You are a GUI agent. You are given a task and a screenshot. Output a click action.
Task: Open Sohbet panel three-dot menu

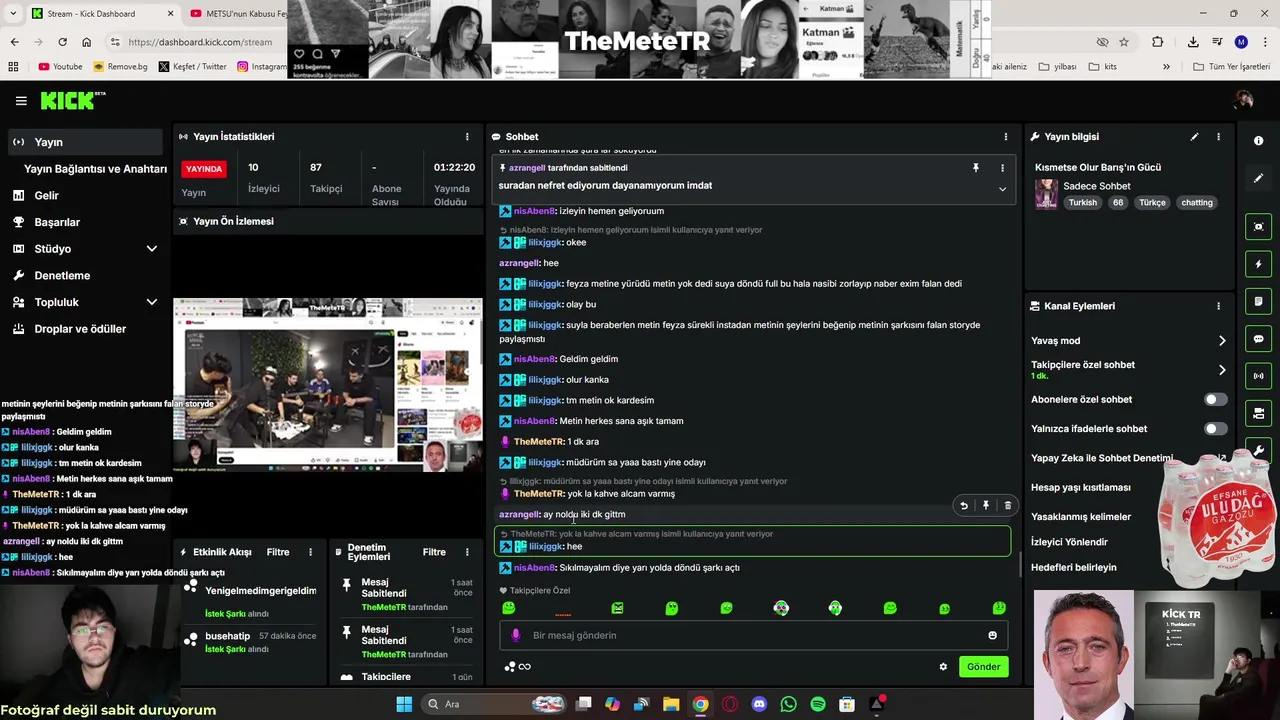point(1006,137)
